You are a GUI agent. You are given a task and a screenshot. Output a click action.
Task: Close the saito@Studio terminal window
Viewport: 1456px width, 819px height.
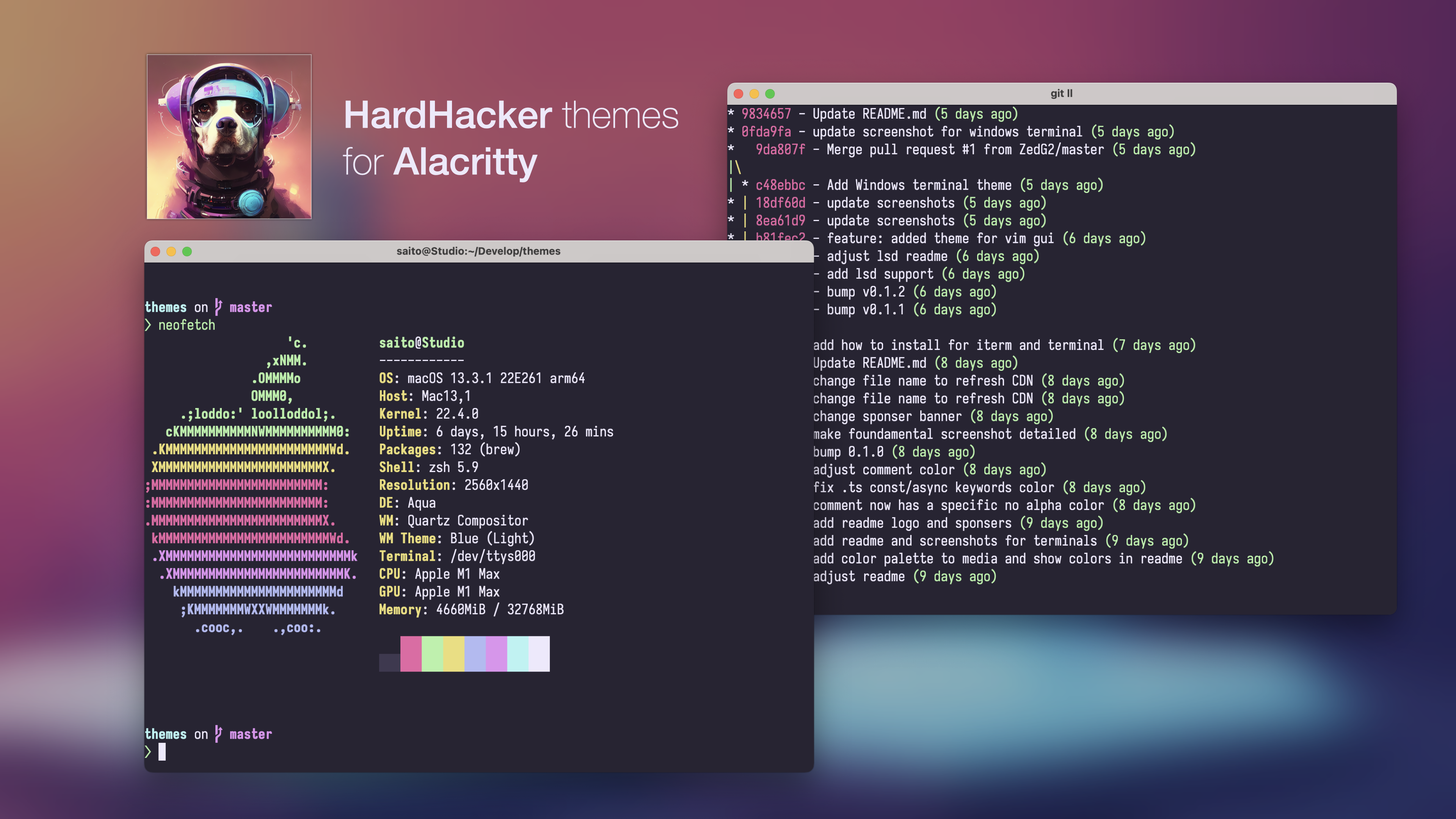[155, 251]
